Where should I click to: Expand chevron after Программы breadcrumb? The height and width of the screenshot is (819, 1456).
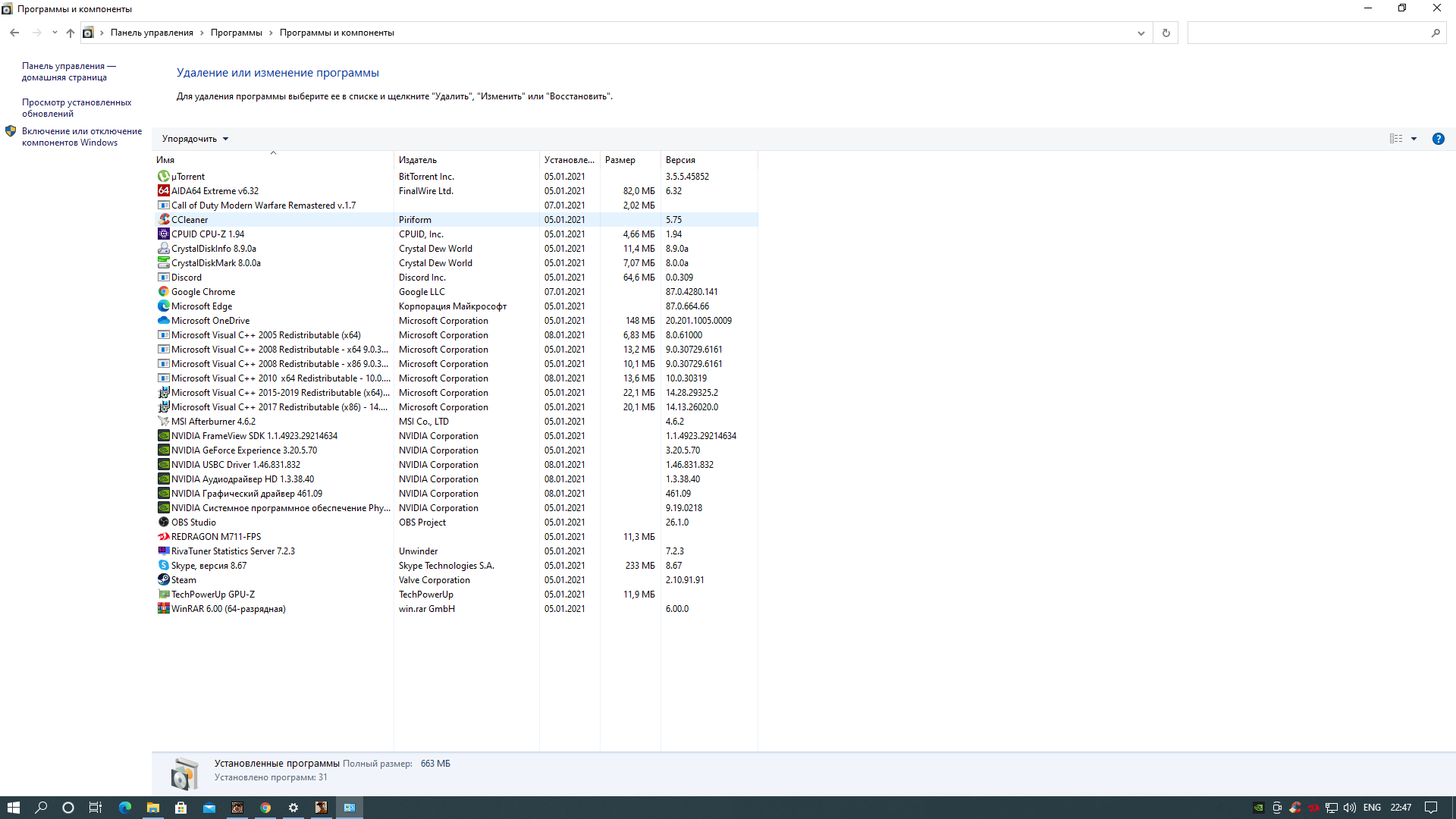pyautogui.click(x=271, y=33)
